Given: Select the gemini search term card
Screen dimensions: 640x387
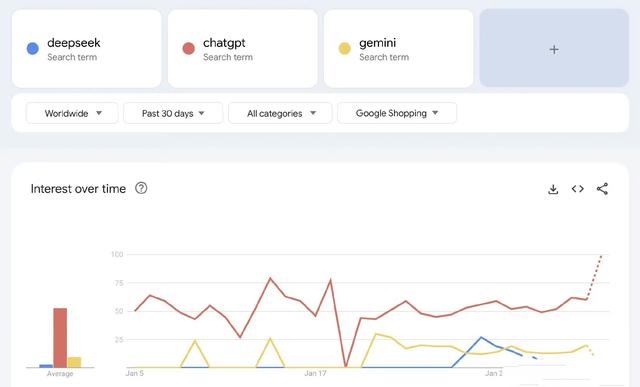Looking at the screenshot, I should (398, 49).
